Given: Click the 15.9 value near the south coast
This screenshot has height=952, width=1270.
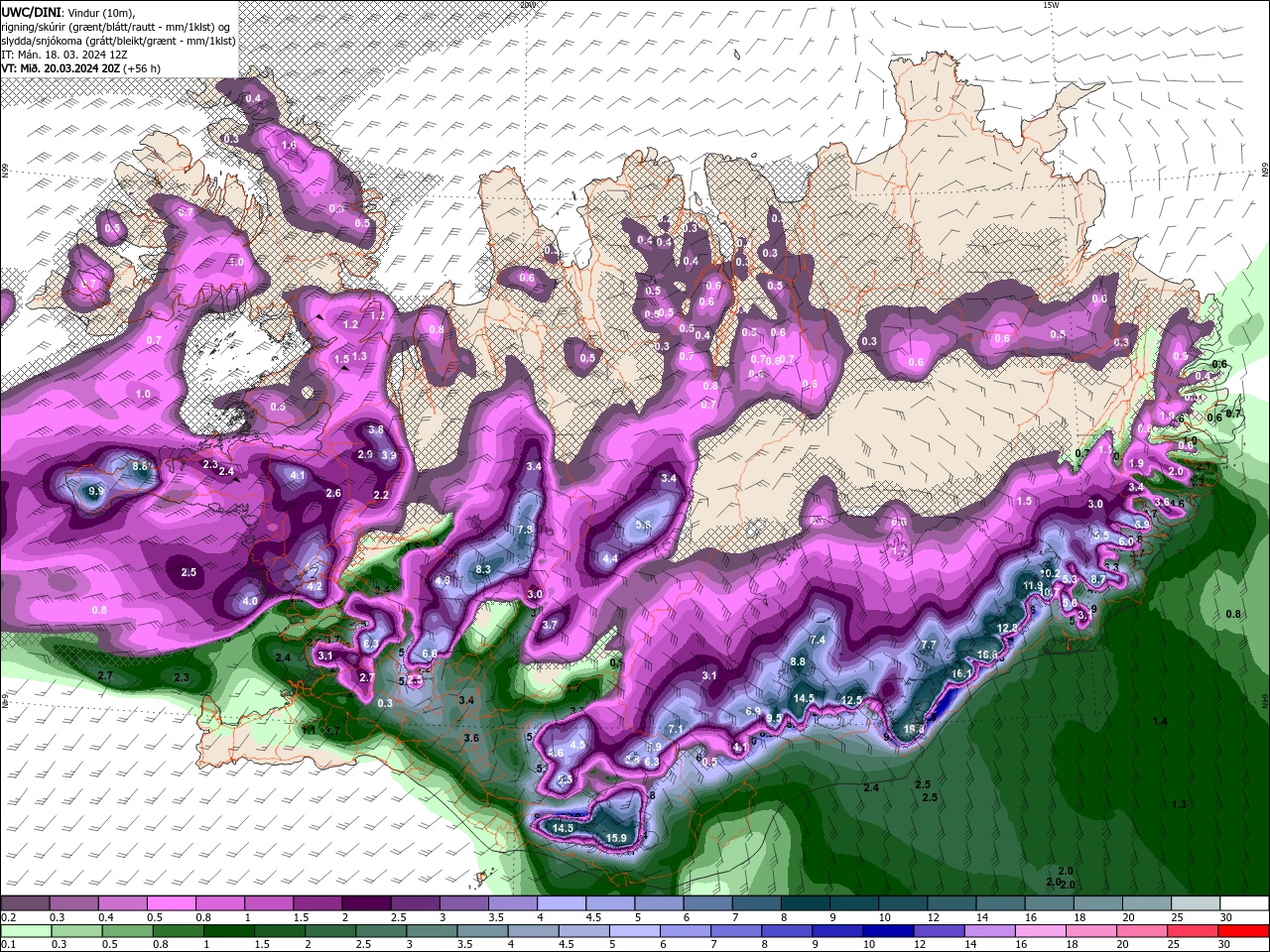Looking at the screenshot, I should click(616, 838).
